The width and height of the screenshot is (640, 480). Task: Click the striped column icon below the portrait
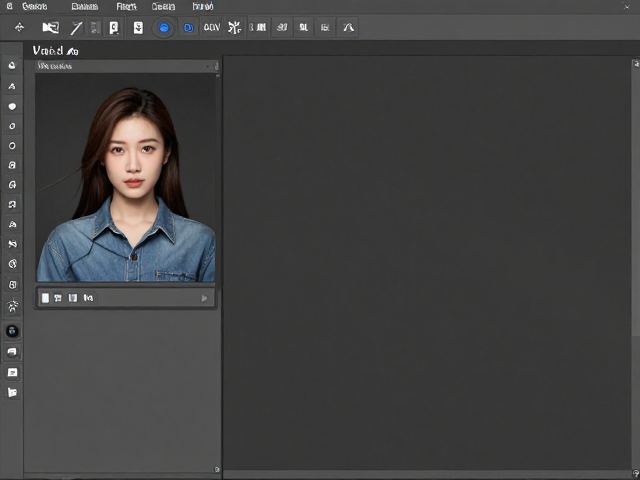tap(73, 298)
